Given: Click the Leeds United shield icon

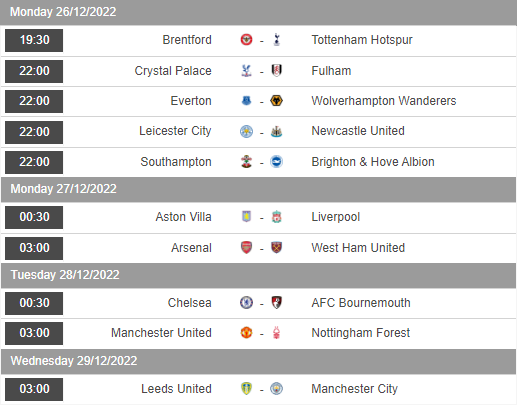Looking at the screenshot, I should click(246, 389).
